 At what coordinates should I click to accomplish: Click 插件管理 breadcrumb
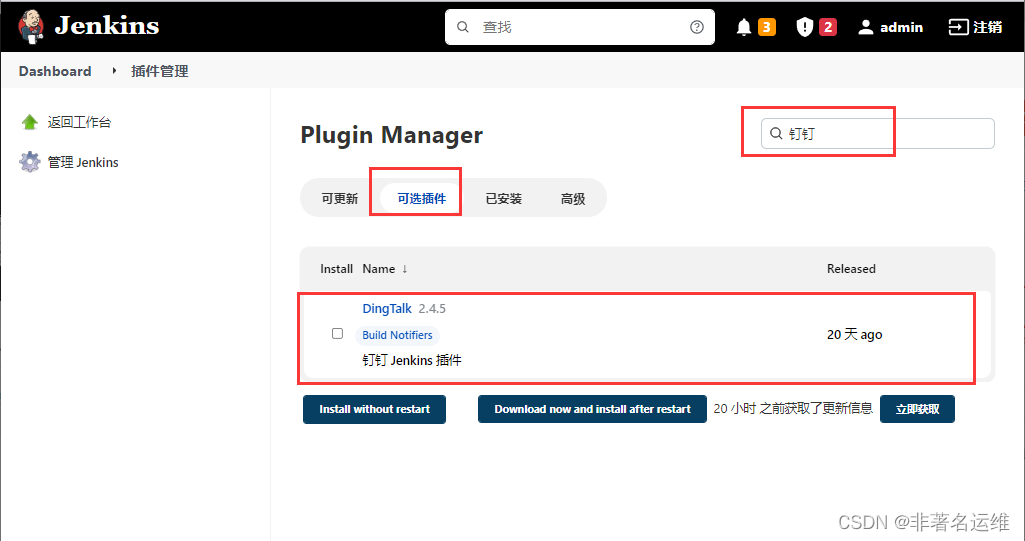click(160, 71)
